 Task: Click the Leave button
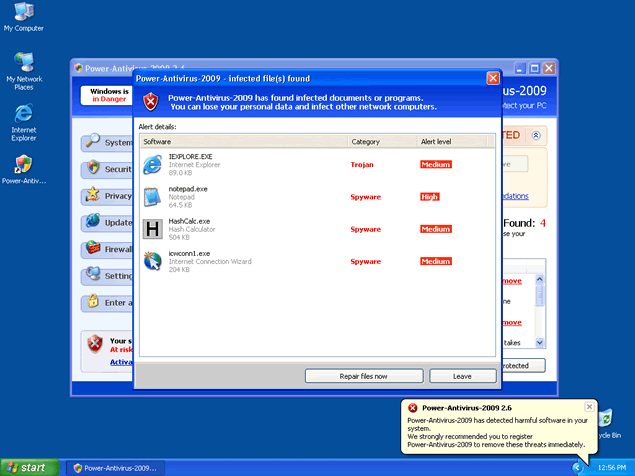point(462,376)
